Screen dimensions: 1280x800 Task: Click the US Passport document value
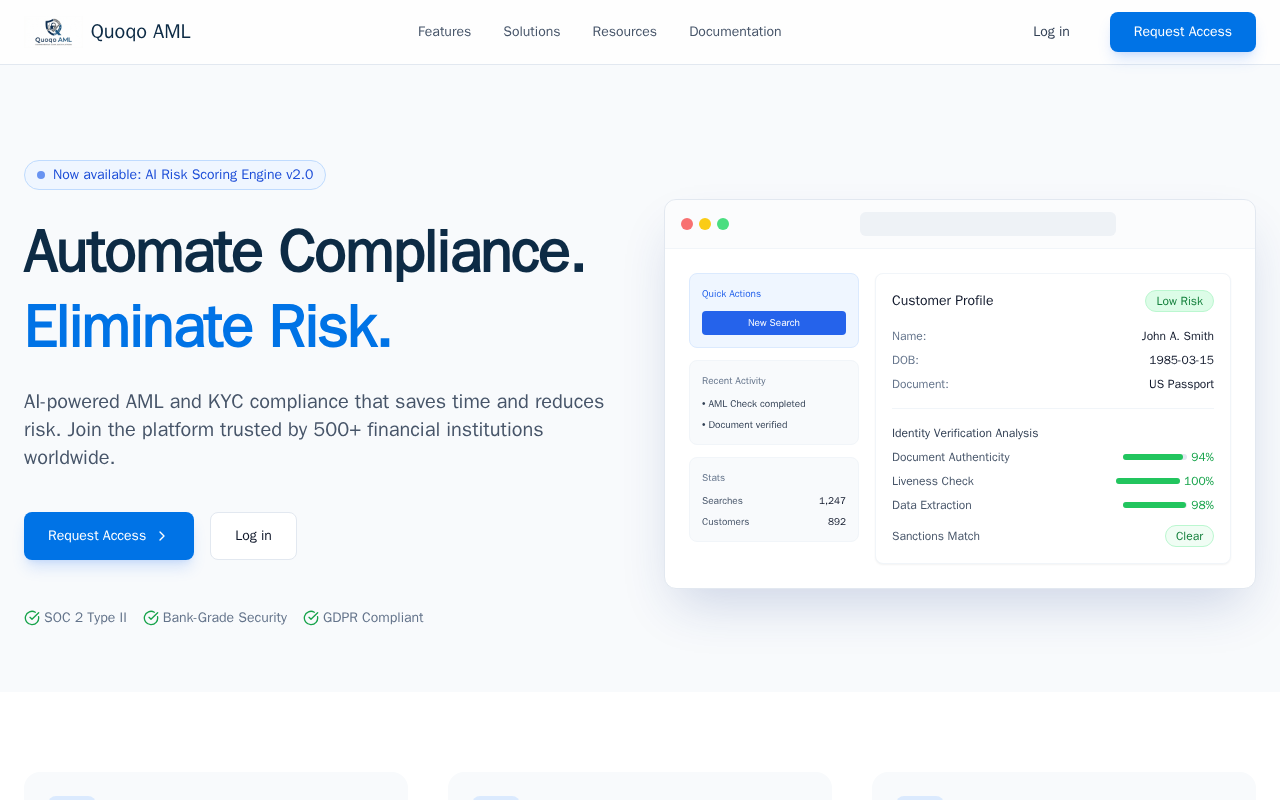coord(1181,384)
